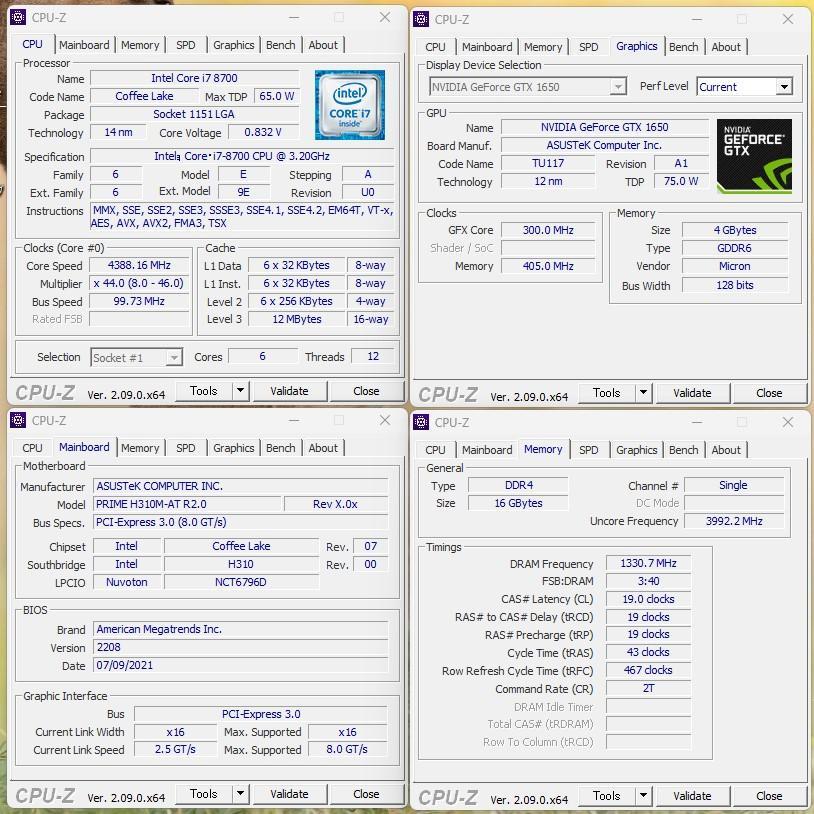Click GPU code name TU117 field
This screenshot has height=814, width=814.
[x=548, y=164]
